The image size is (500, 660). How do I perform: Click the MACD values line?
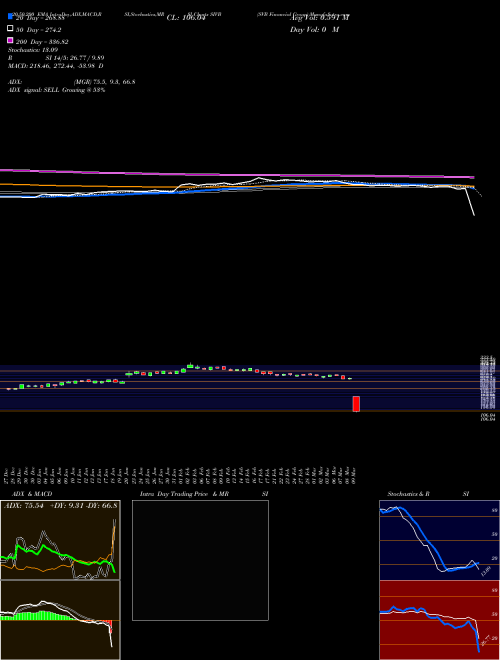[x=56, y=66]
